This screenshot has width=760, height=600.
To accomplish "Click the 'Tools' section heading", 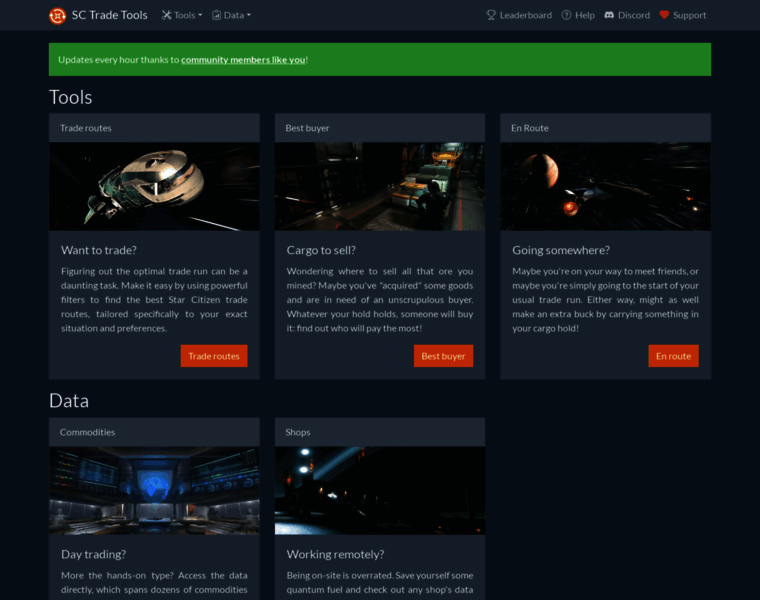I will pyautogui.click(x=71, y=97).
